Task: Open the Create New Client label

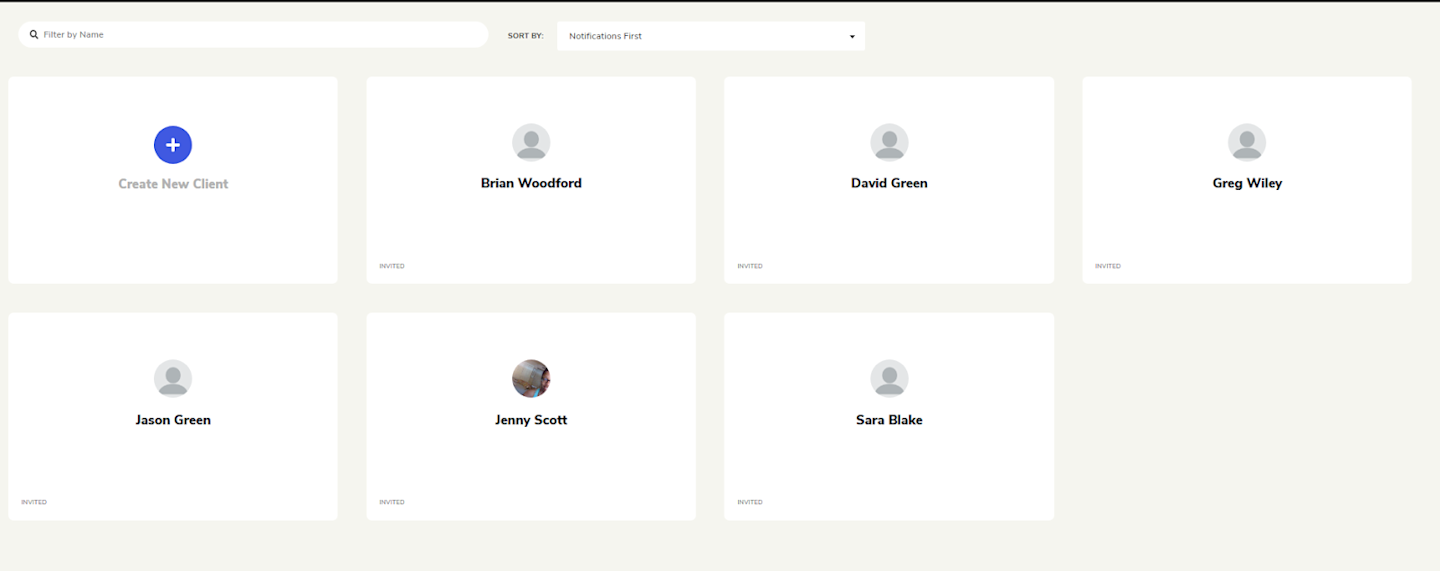Action: [x=173, y=184]
